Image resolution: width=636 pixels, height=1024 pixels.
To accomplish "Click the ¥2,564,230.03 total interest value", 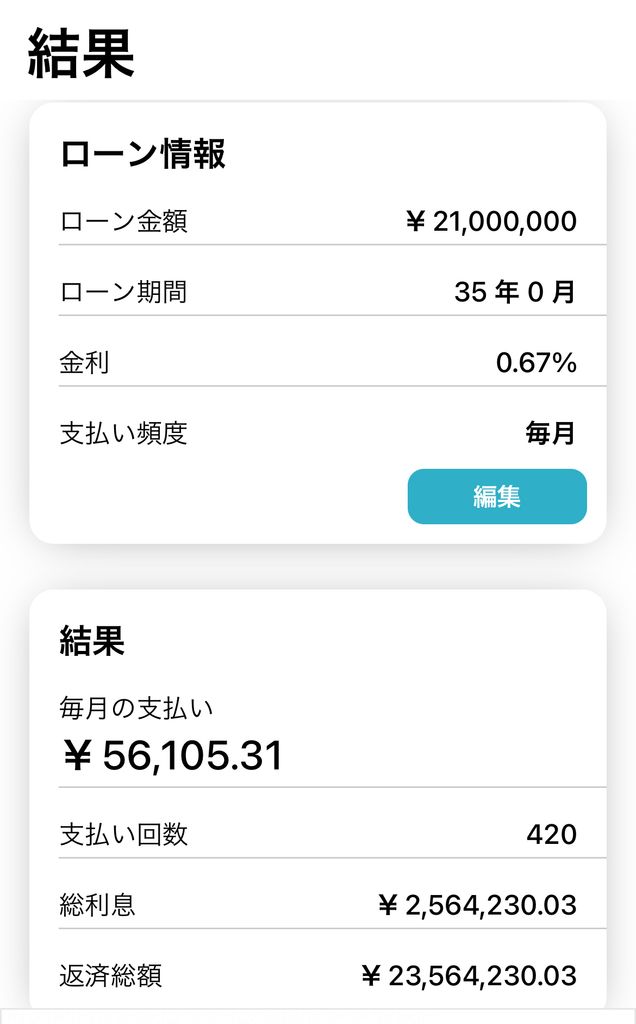I will coord(477,905).
